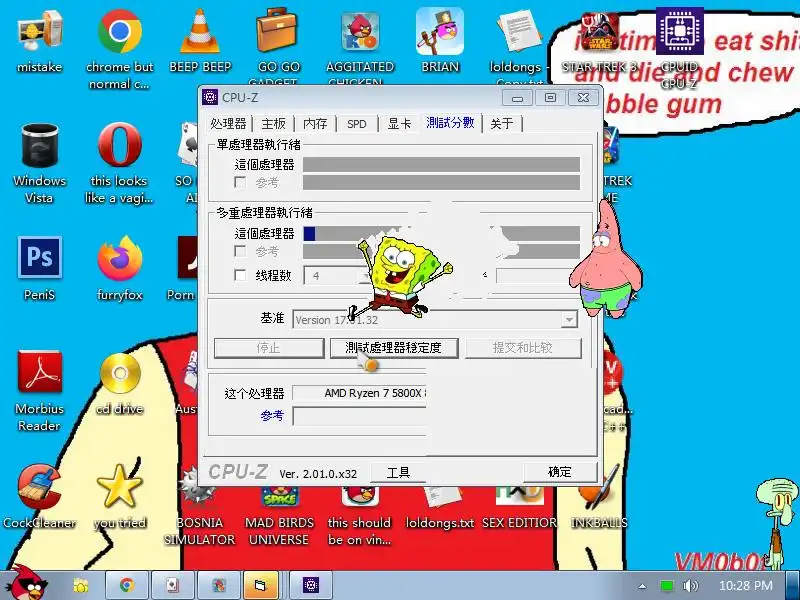Click the 提交和比較 button
Viewport: 800px width, 600px height.
(x=523, y=348)
